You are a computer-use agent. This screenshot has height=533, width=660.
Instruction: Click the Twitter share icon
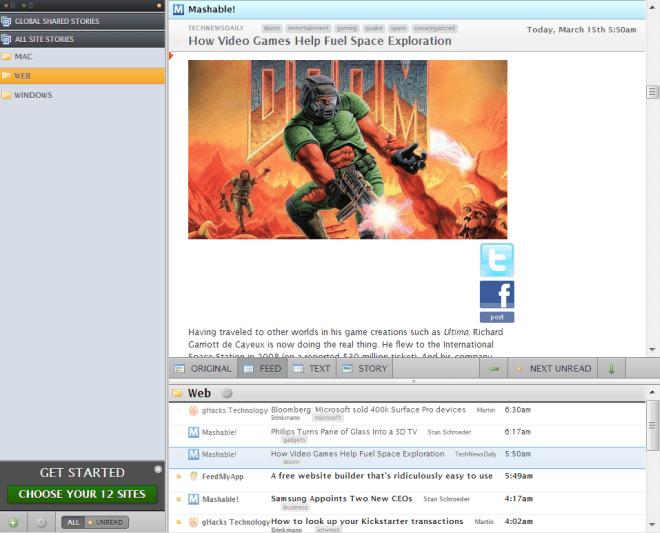pos(497,259)
